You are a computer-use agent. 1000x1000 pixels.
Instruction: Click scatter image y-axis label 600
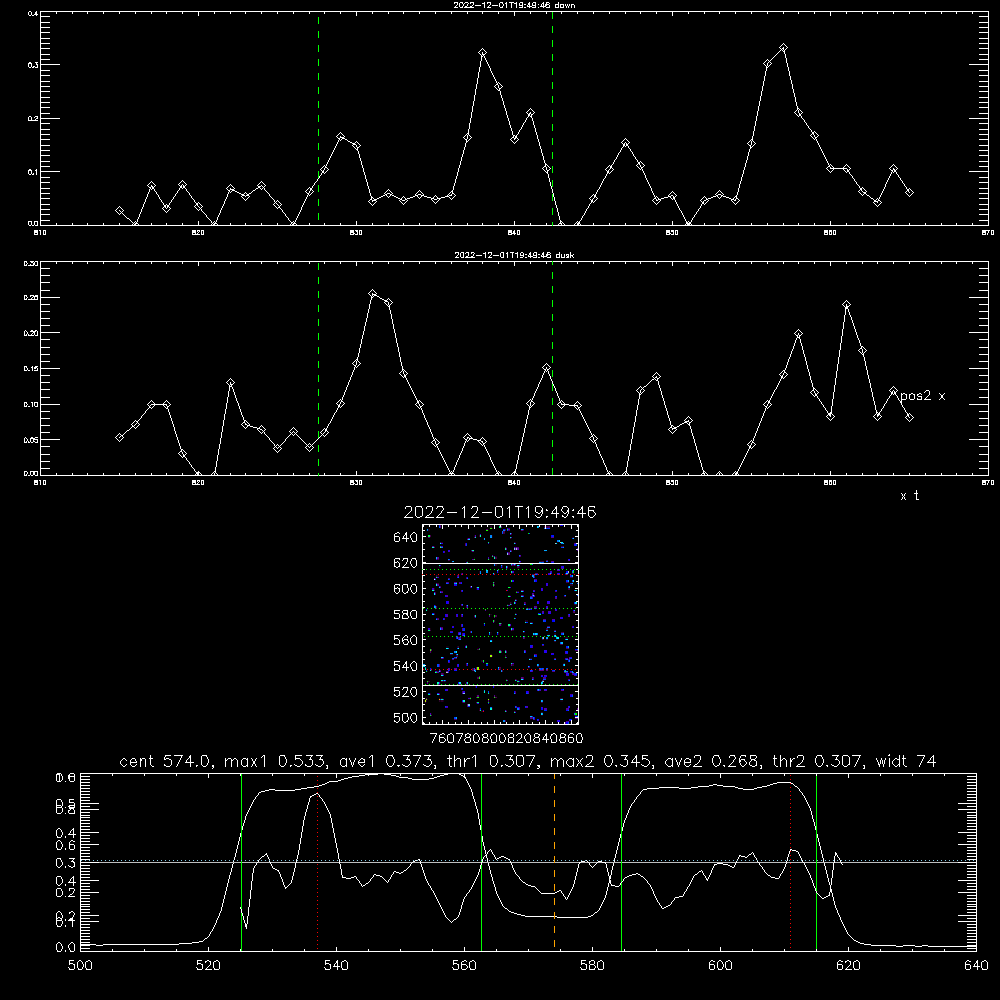tap(406, 589)
